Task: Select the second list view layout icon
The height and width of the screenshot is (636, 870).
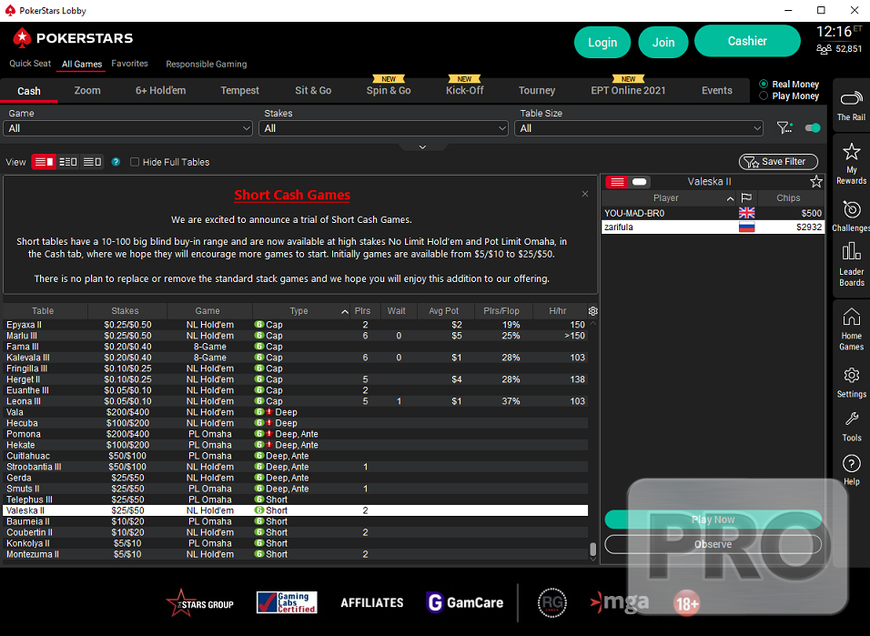Action: (68, 162)
